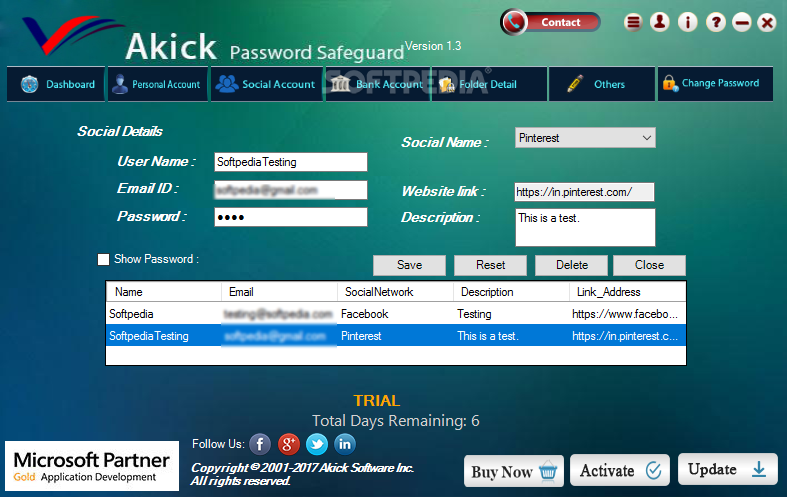Click 'Total Days Remaining: 6' text
The height and width of the screenshot is (497, 787).
click(x=396, y=420)
